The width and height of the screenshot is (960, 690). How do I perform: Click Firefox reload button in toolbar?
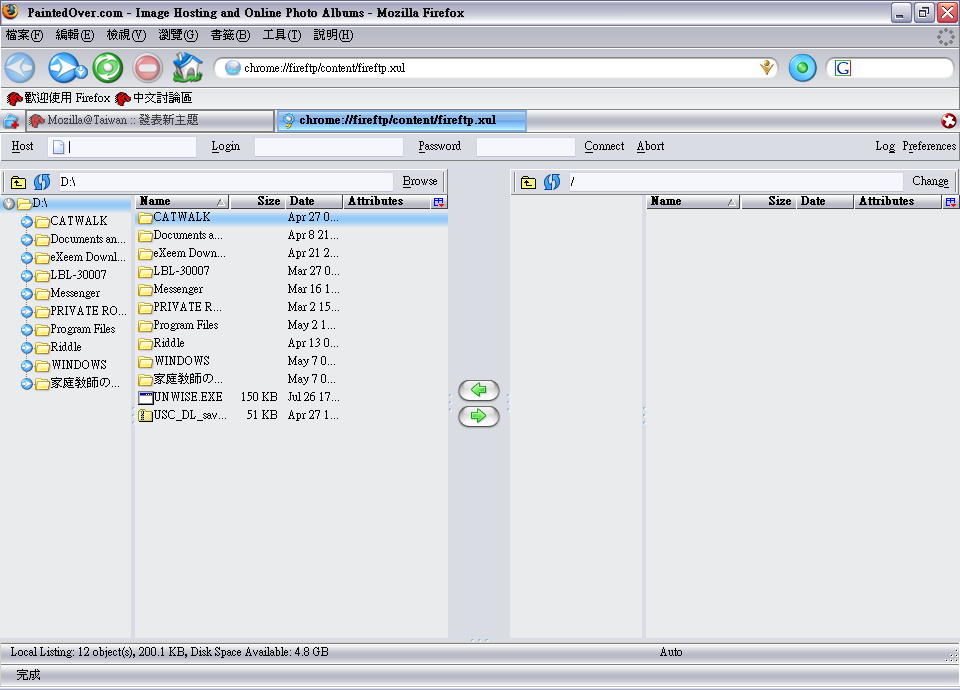(x=107, y=68)
